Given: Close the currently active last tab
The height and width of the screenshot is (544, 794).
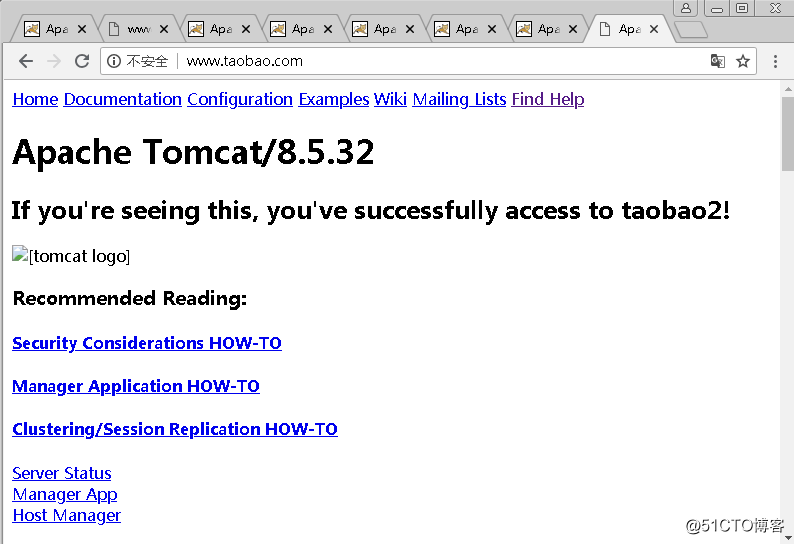Looking at the screenshot, I should tap(654, 29).
